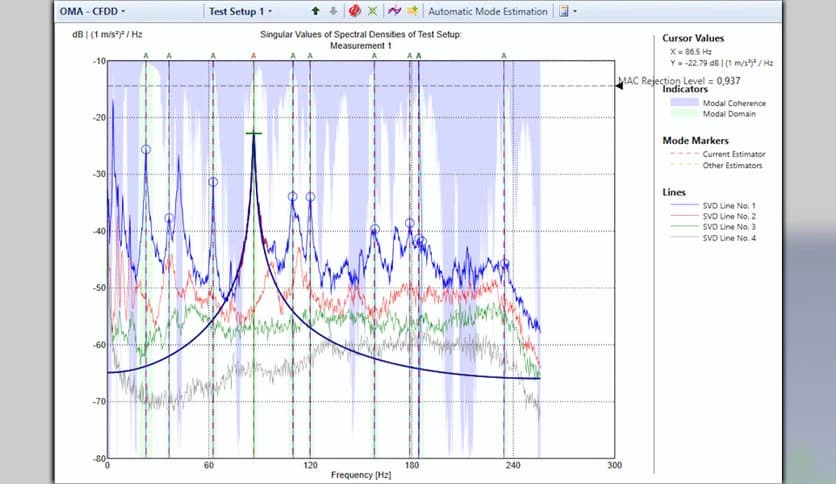Select the Modal Domain legend entry
This screenshot has width=836, height=484.
(729, 113)
